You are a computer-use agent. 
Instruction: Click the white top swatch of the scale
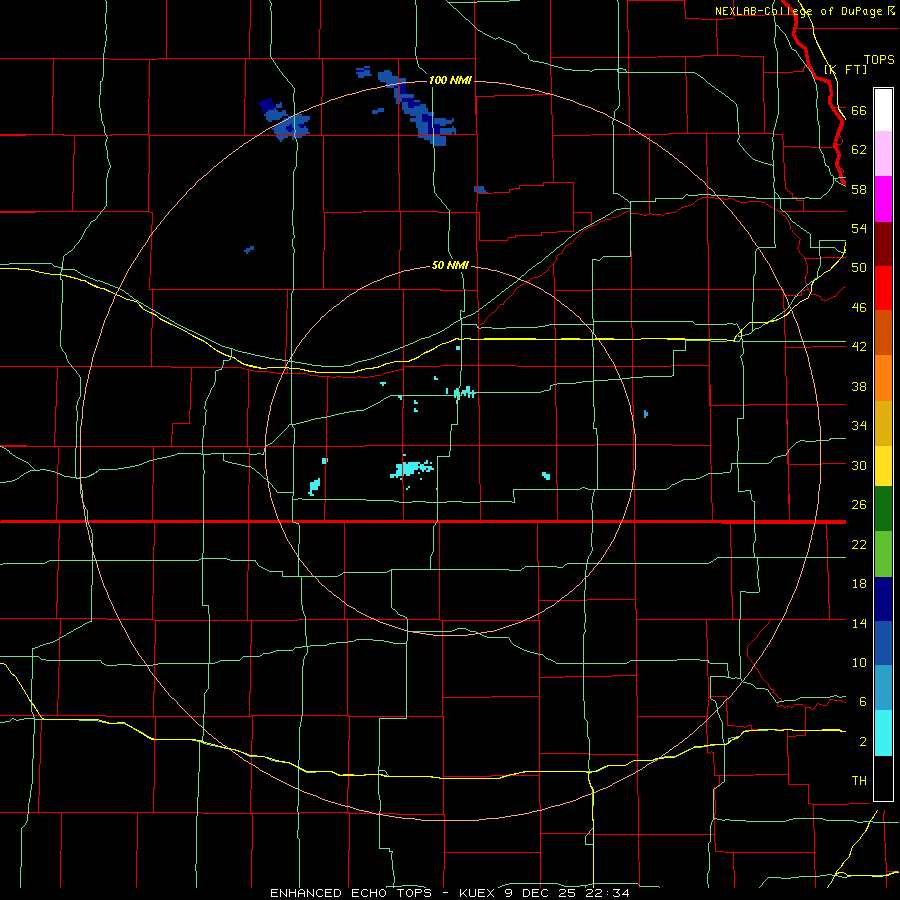(x=883, y=110)
